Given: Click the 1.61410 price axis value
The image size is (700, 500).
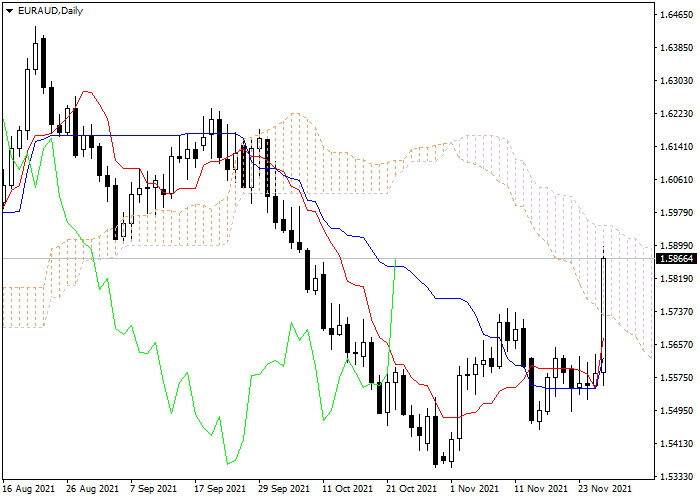Looking at the screenshot, I should (x=676, y=146).
